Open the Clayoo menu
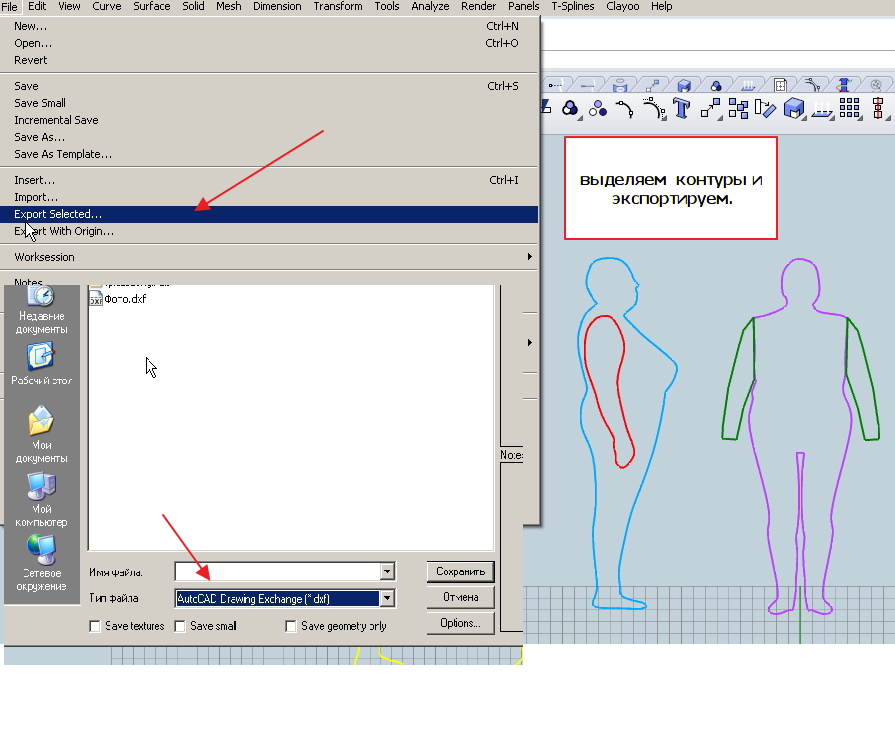895x741 pixels. (x=622, y=6)
